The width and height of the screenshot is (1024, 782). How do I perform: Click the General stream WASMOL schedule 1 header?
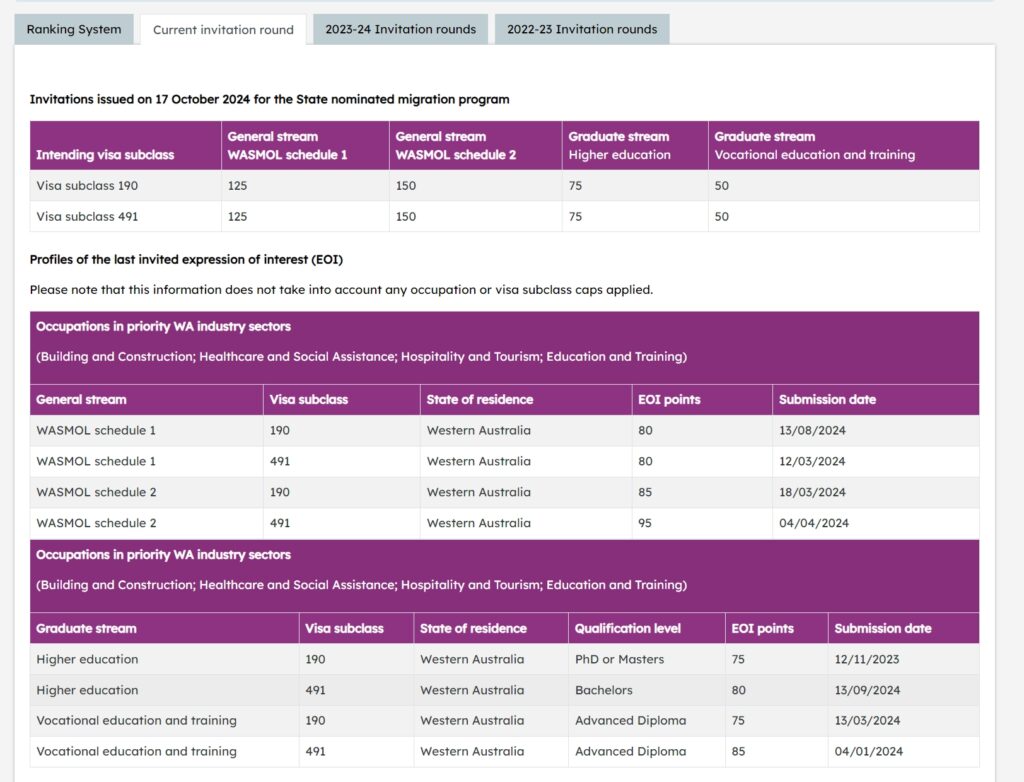coord(288,146)
